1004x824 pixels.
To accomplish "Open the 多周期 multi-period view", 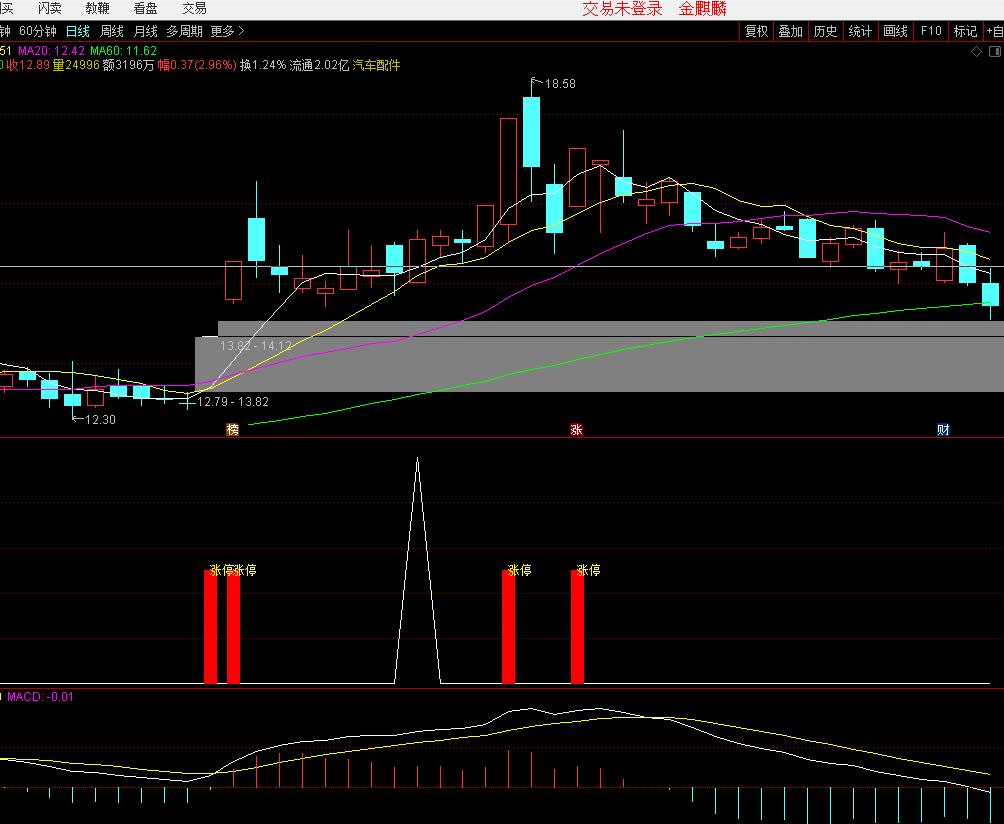I will (184, 31).
